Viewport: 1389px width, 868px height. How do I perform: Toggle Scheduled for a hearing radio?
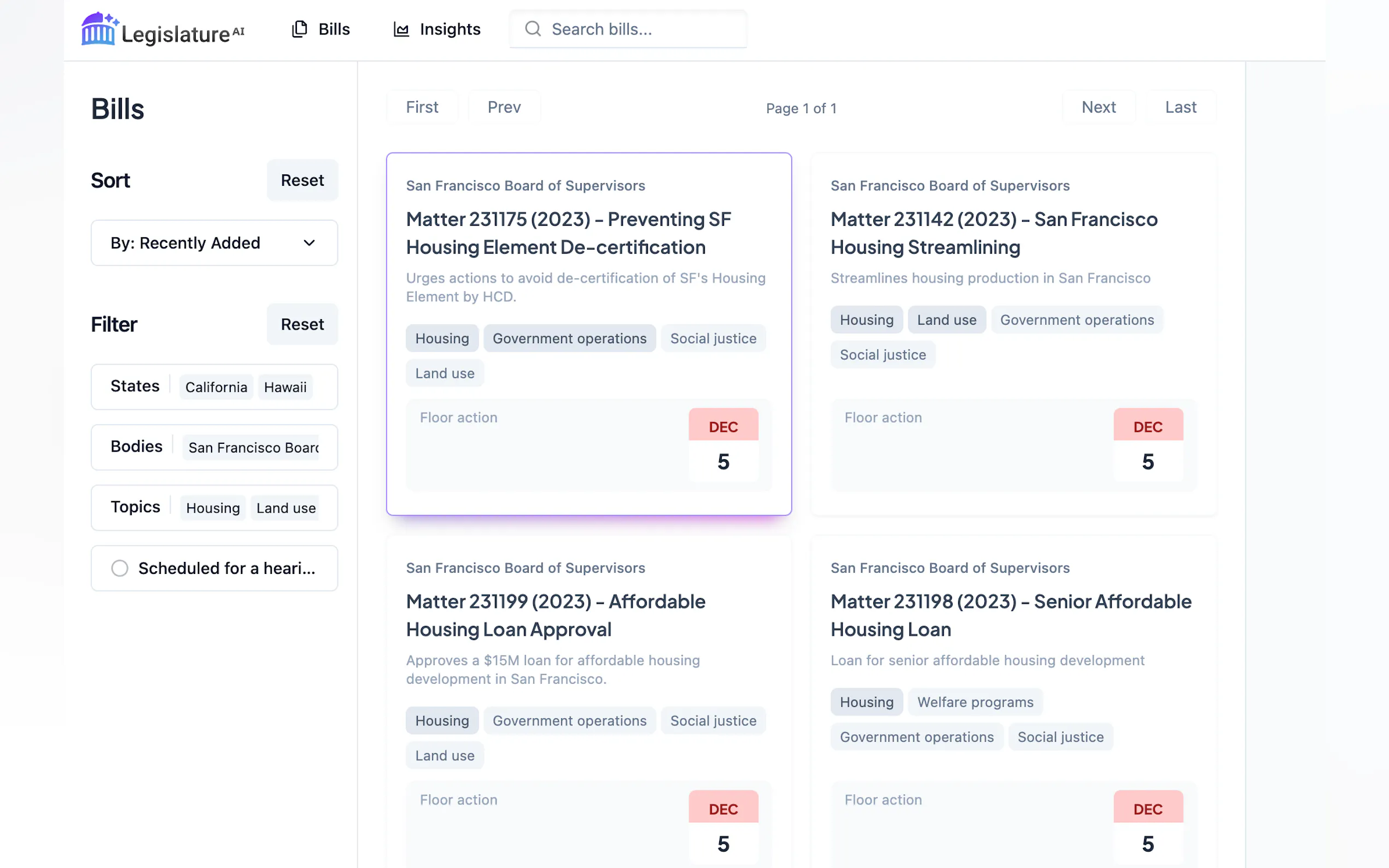click(119, 568)
